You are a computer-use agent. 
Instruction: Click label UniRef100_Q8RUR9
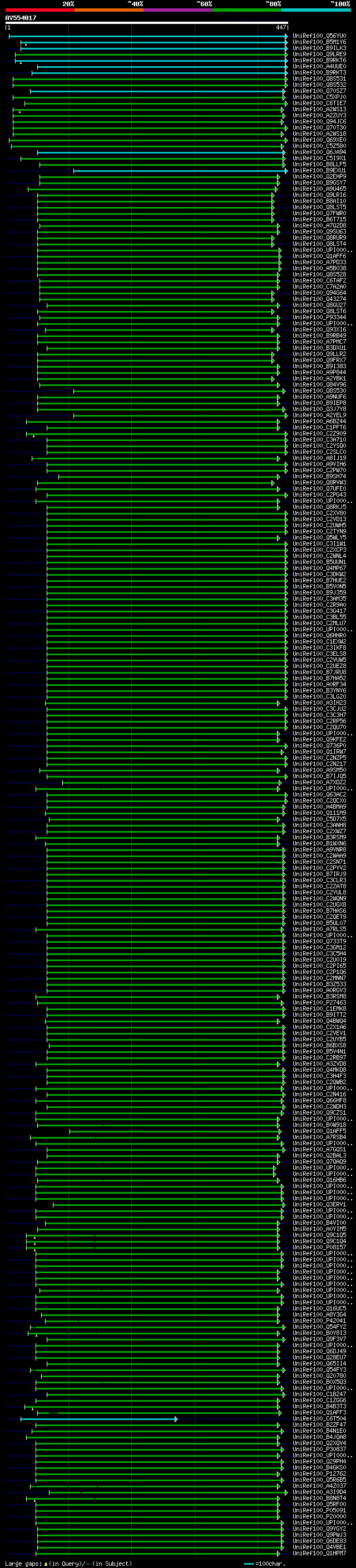pos(319,238)
